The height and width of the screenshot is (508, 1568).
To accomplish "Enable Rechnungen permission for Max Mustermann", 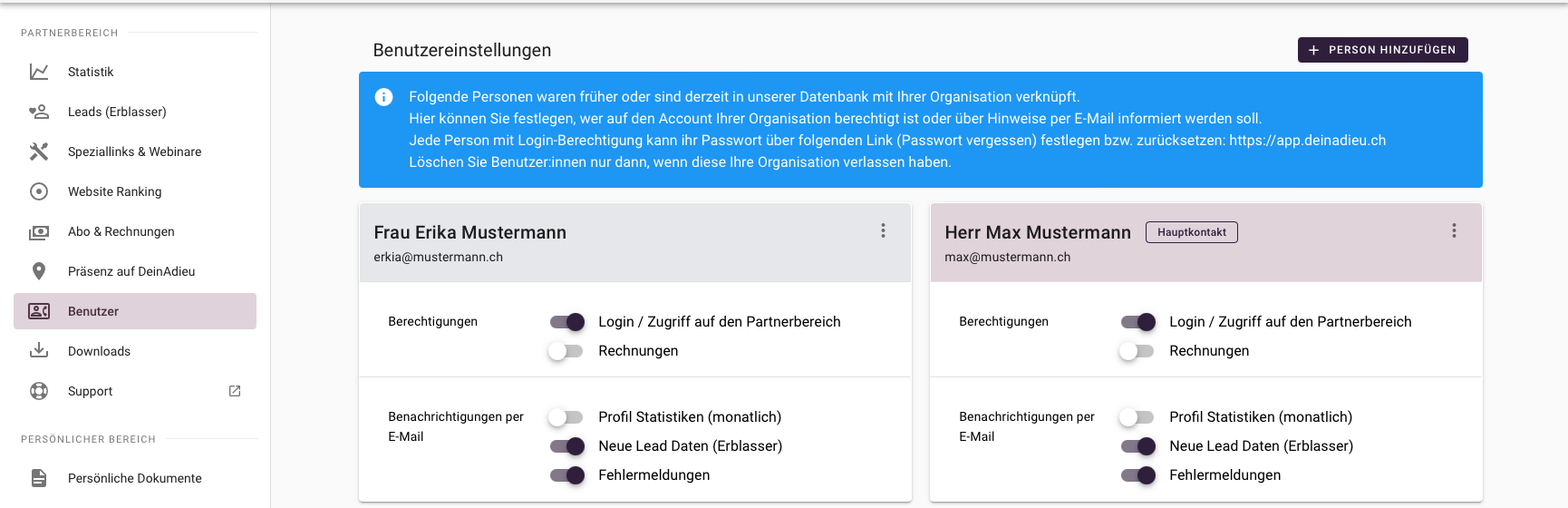I will click(x=1137, y=351).
